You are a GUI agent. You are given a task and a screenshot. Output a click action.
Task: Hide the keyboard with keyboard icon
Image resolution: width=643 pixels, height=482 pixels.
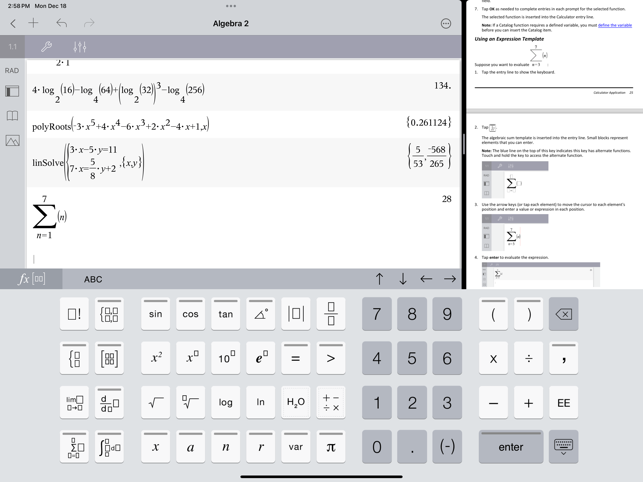563,446
